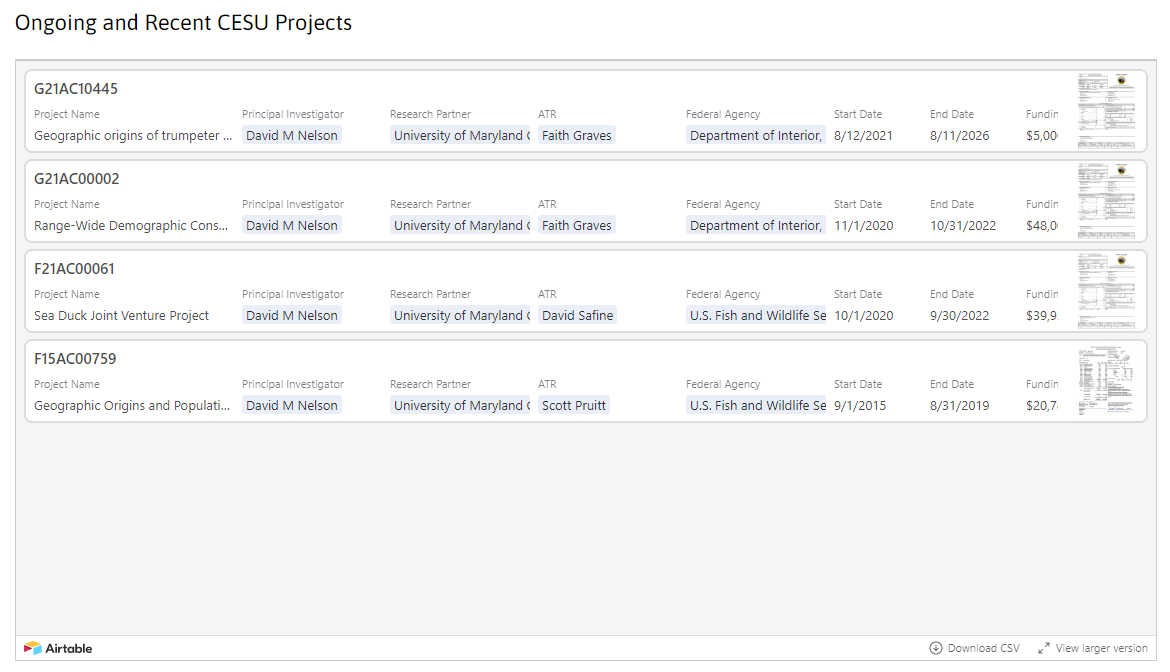1170x672 pixels.
Task: Click the Department of Interior tag in G21AC00002
Action: 756,225
